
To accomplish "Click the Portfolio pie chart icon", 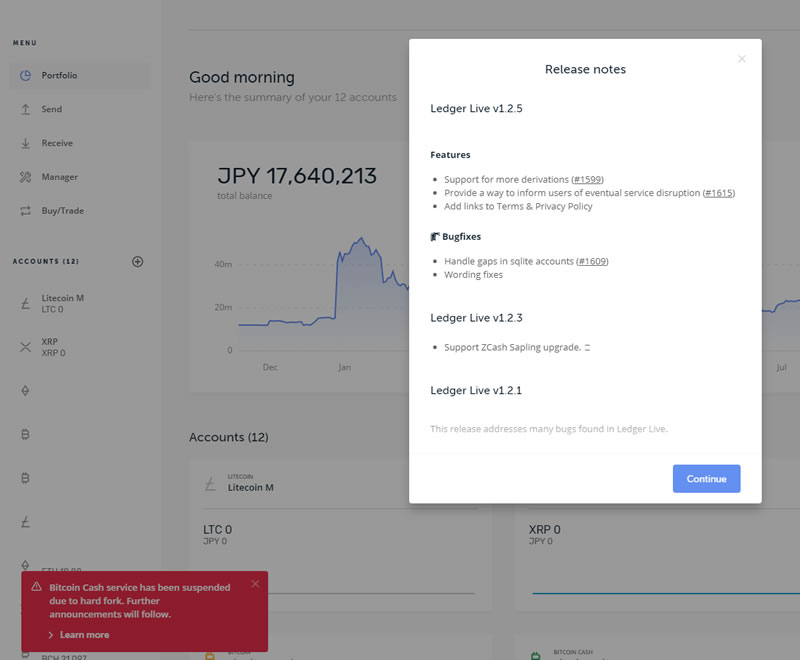I will (x=26, y=75).
